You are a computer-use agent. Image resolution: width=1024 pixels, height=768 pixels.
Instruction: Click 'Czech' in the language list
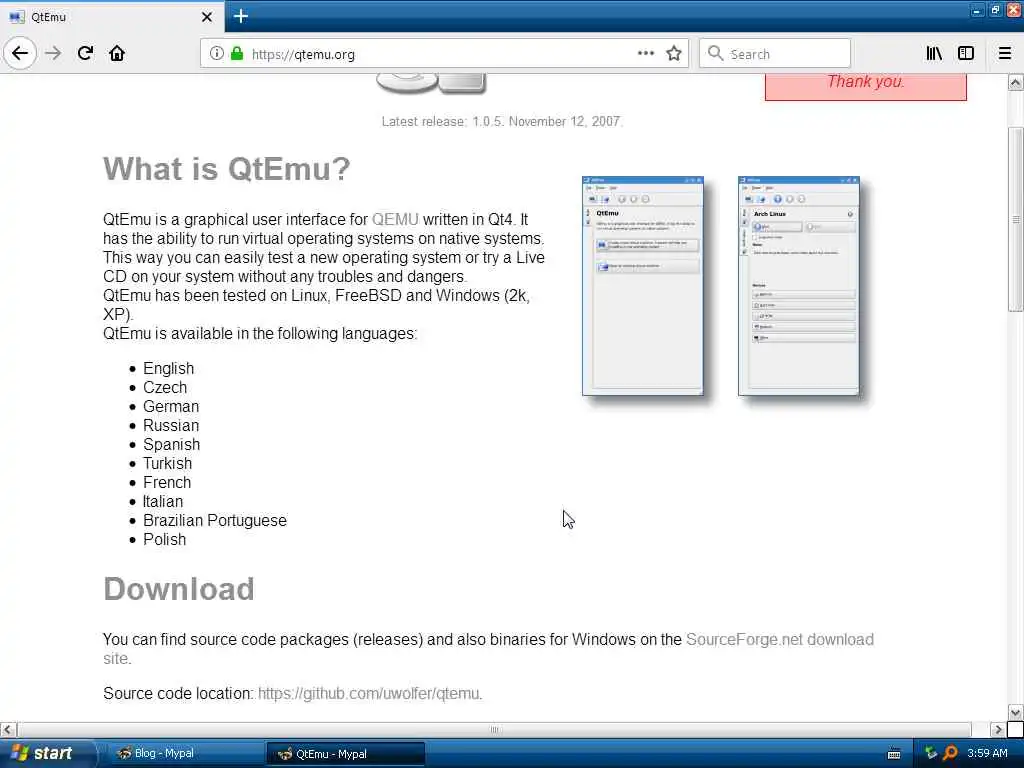point(165,387)
